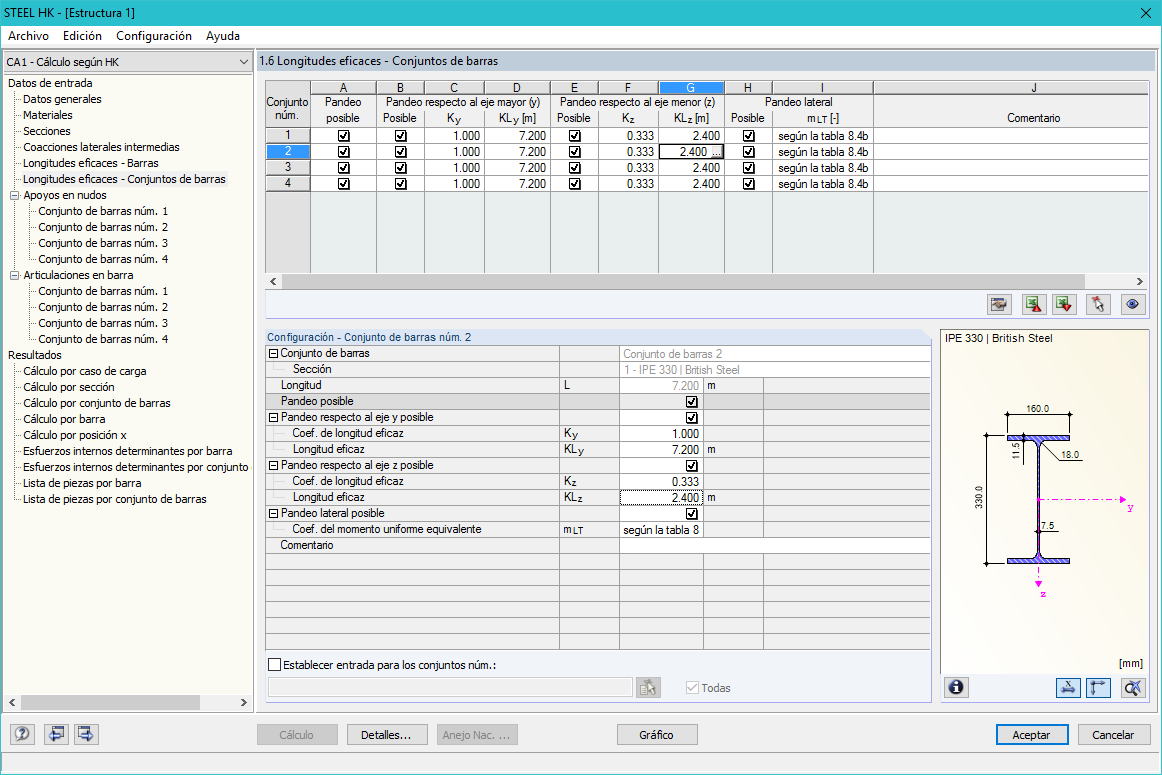Click the Kz value 0.333 in row 1
The image size is (1162, 775).
pyautogui.click(x=628, y=136)
